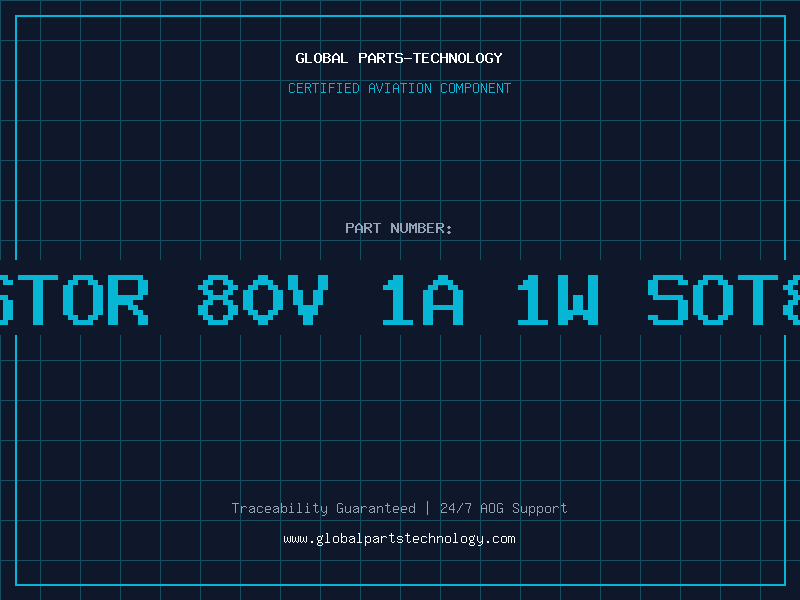Click the 1W text in part number
Image resolution: width=800 pixels, height=600 pixels.
click(557, 299)
